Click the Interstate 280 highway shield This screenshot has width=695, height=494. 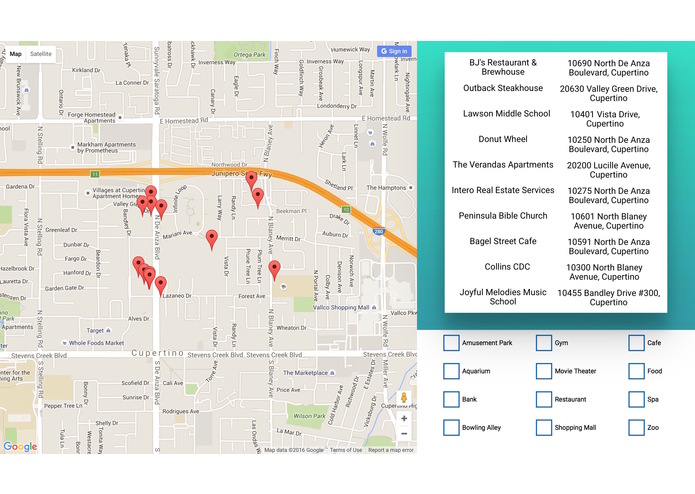378,231
